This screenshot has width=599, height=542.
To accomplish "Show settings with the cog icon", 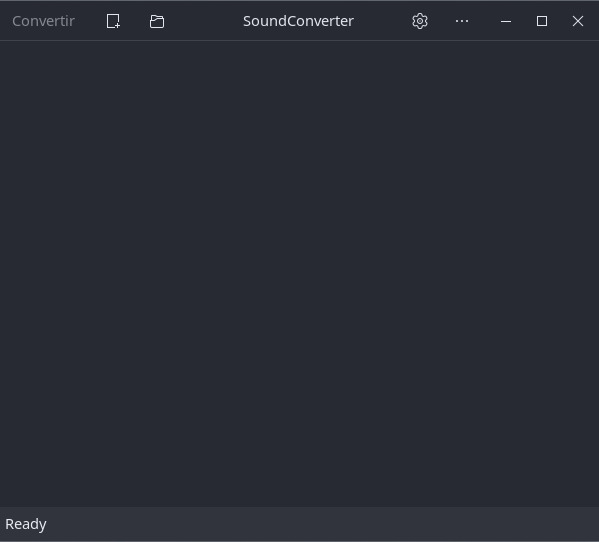I will 419,21.
